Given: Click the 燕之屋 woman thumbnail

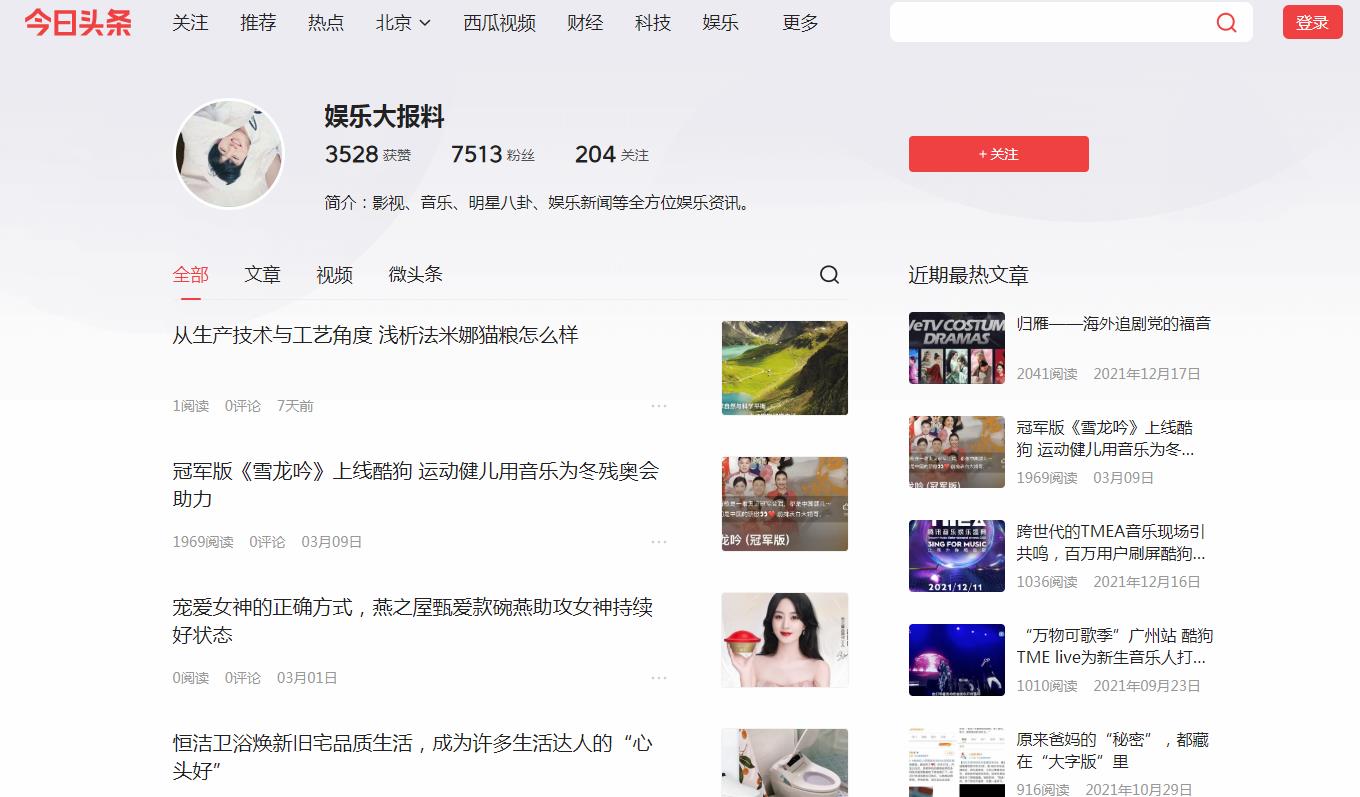Looking at the screenshot, I should (785, 640).
